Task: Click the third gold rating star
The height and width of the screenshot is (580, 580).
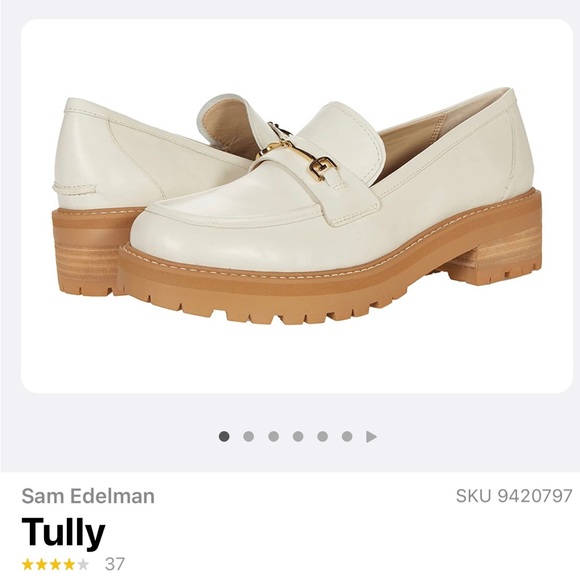Action: [x=55, y=565]
